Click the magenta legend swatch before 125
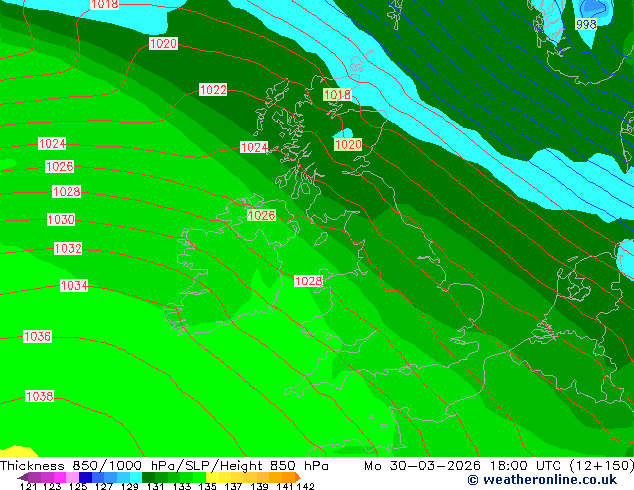Screen dimensions: 634x490 [x=59, y=477]
